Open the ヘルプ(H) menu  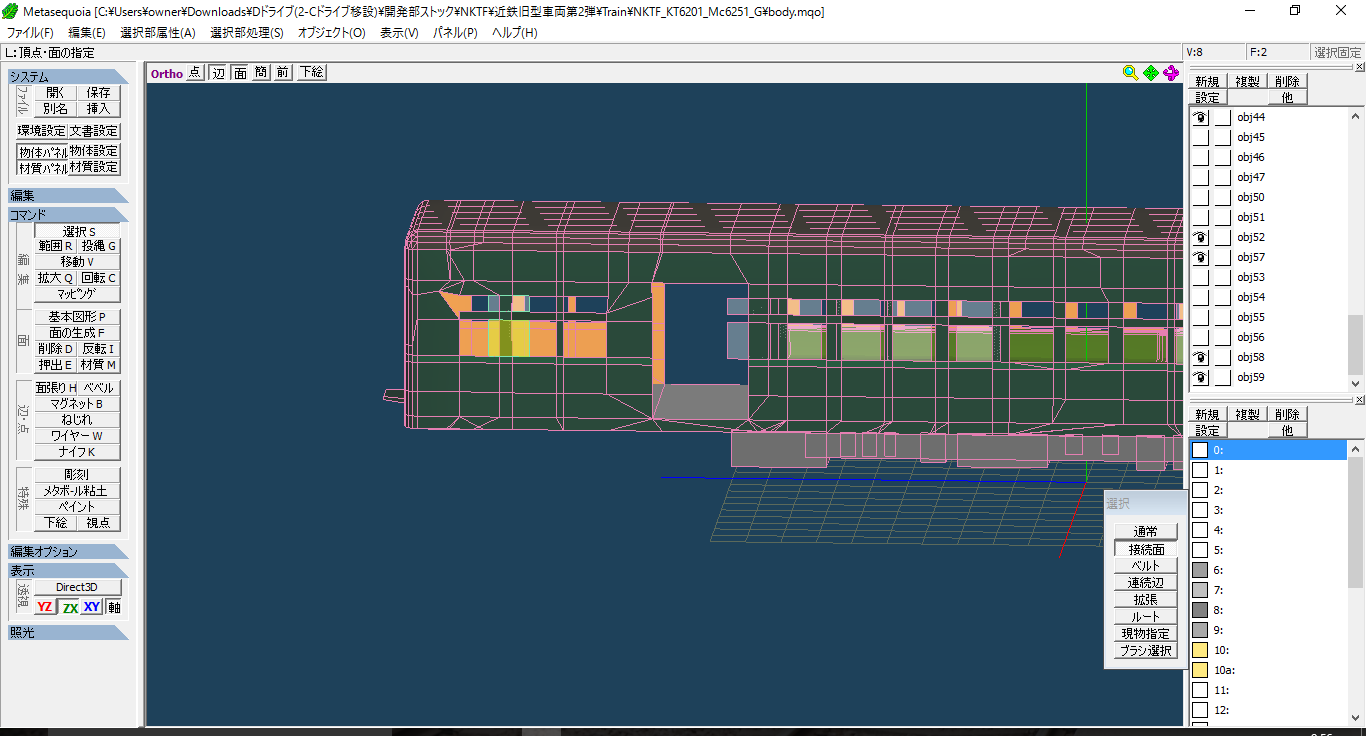point(514,33)
